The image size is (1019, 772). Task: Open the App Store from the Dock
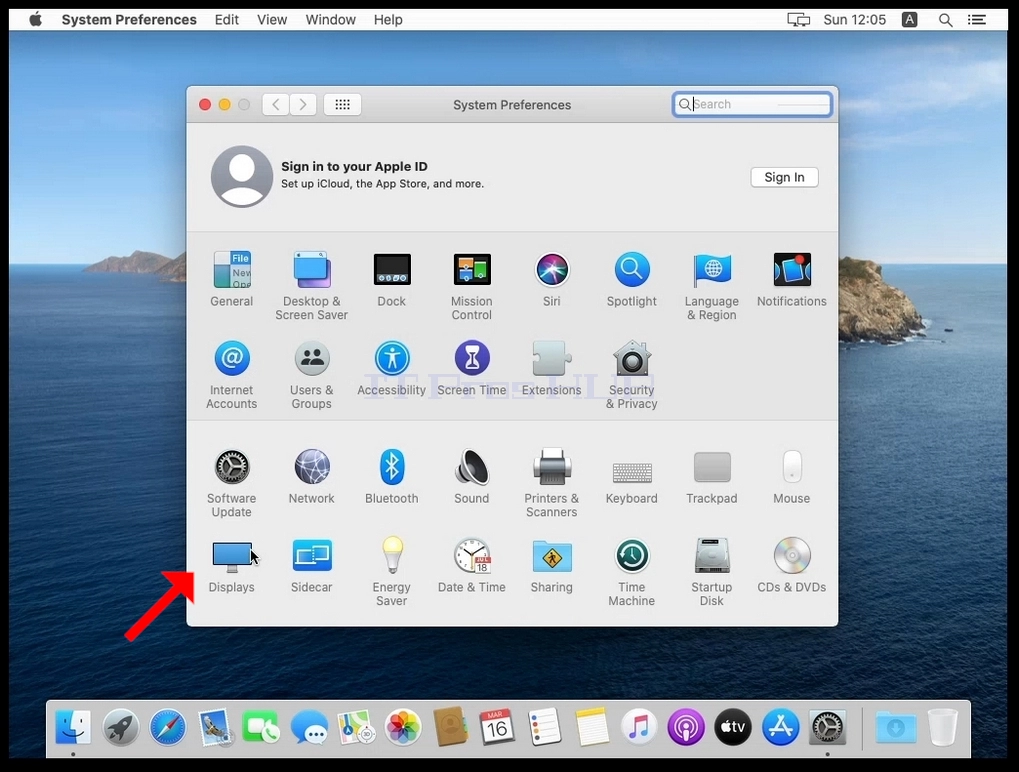(x=780, y=727)
